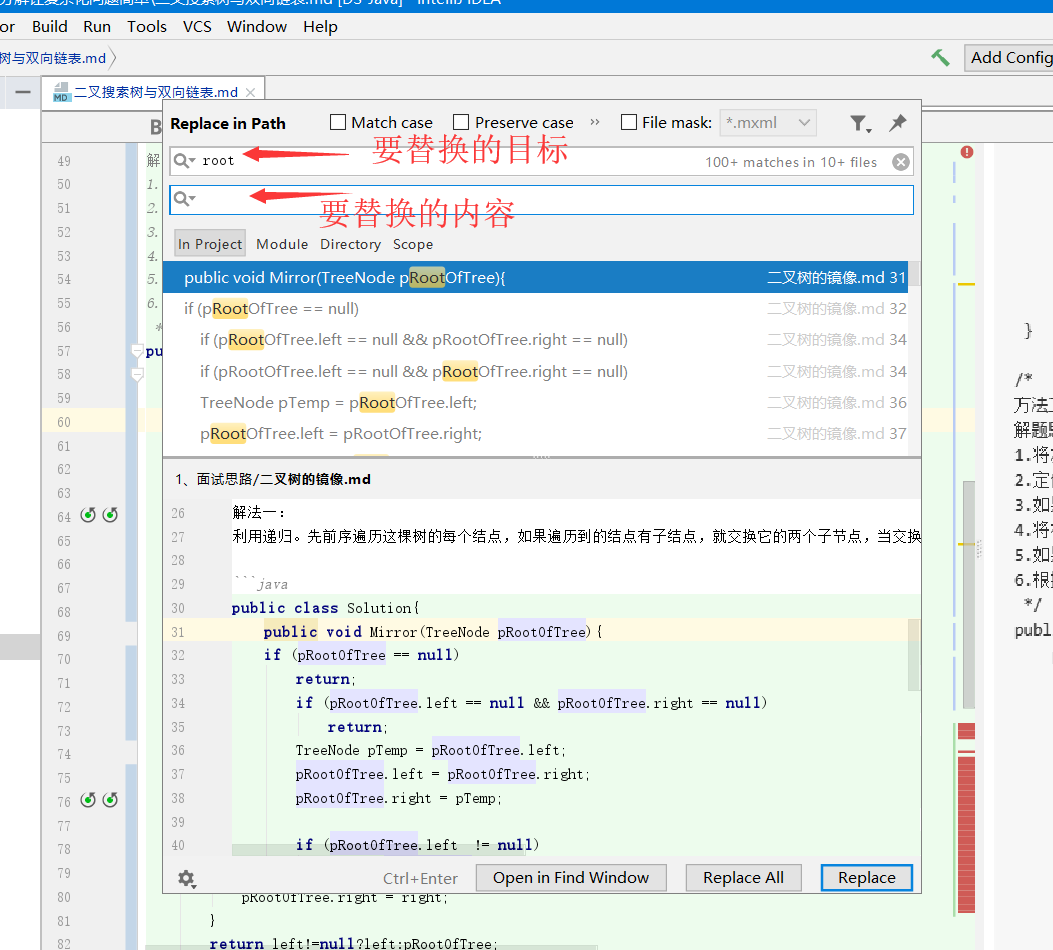The height and width of the screenshot is (950, 1053).
Task: Enable the Preserve case checkbox
Action: tap(461, 121)
